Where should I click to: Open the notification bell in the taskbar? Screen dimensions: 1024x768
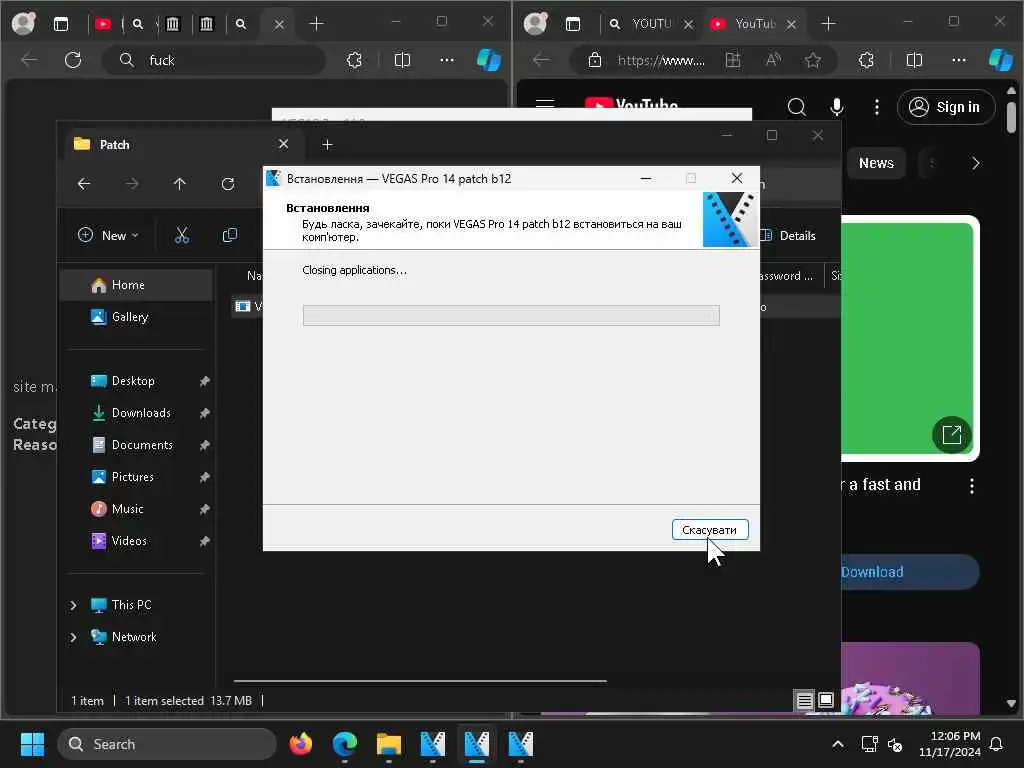(997, 744)
